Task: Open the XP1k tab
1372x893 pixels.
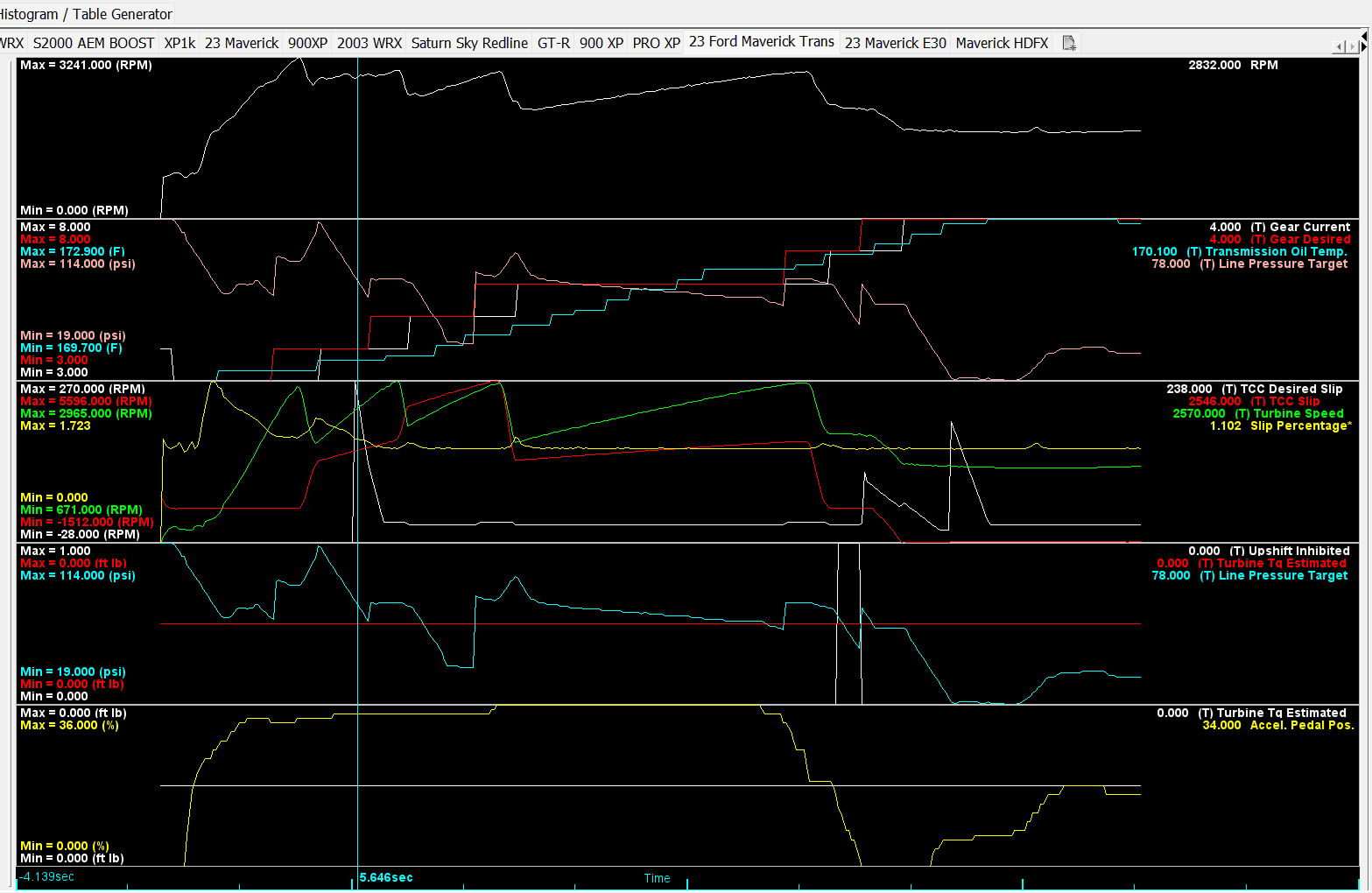Action: click(x=179, y=43)
